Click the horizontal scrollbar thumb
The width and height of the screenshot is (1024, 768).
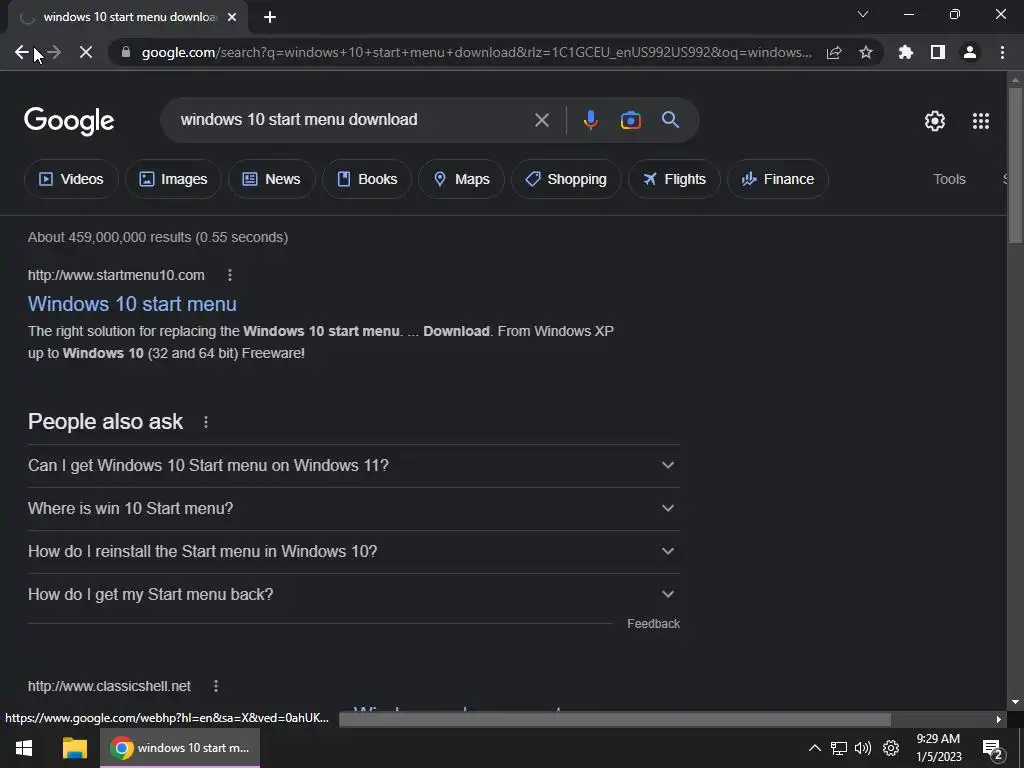click(615, 719)
